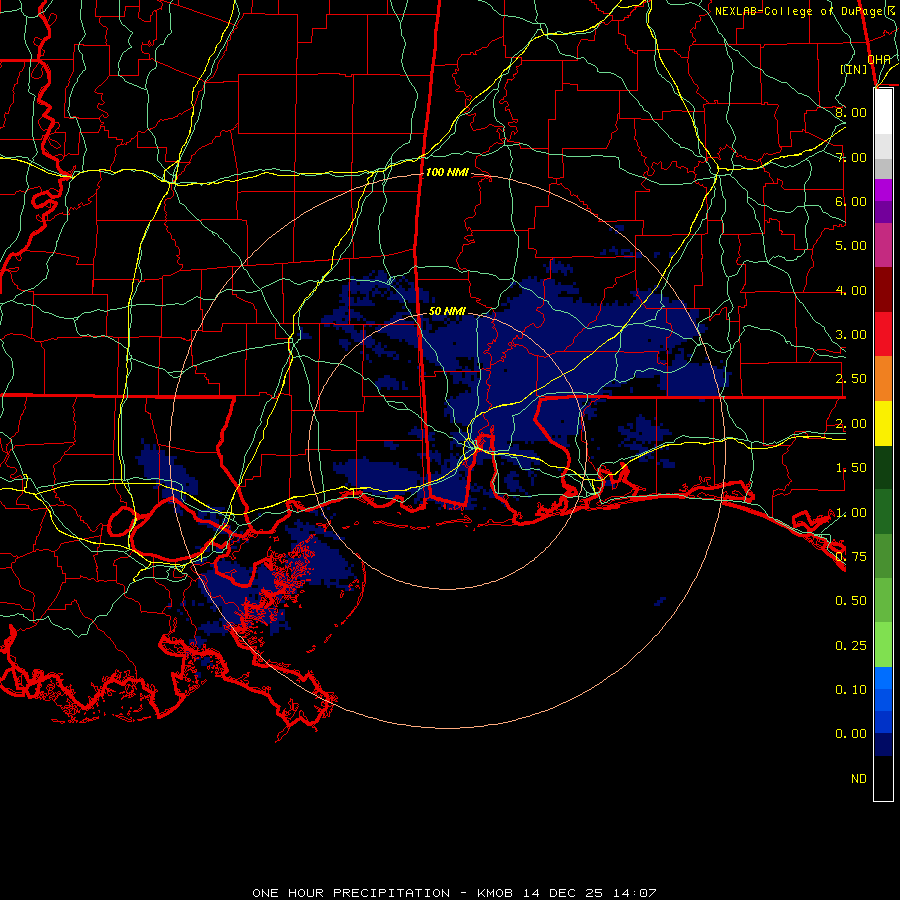The image size is (900, 900).
Task: Click the '7.00' legend value
Action: (x=851, y=157)
